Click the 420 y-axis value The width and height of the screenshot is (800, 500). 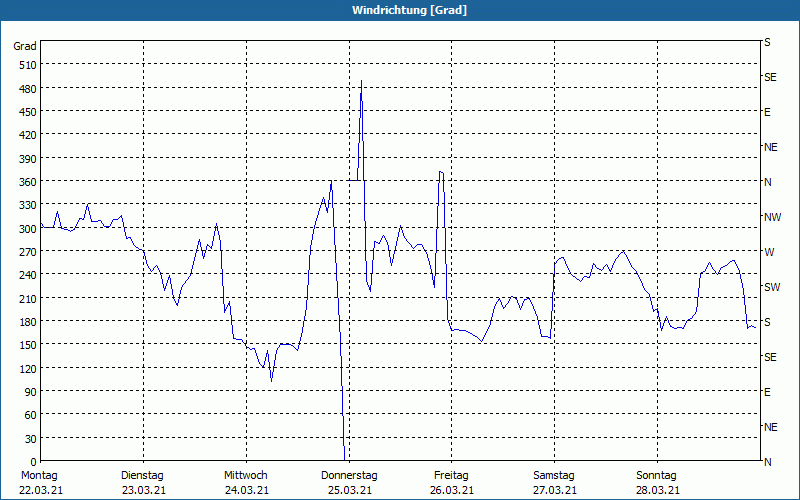click(28, 135)
